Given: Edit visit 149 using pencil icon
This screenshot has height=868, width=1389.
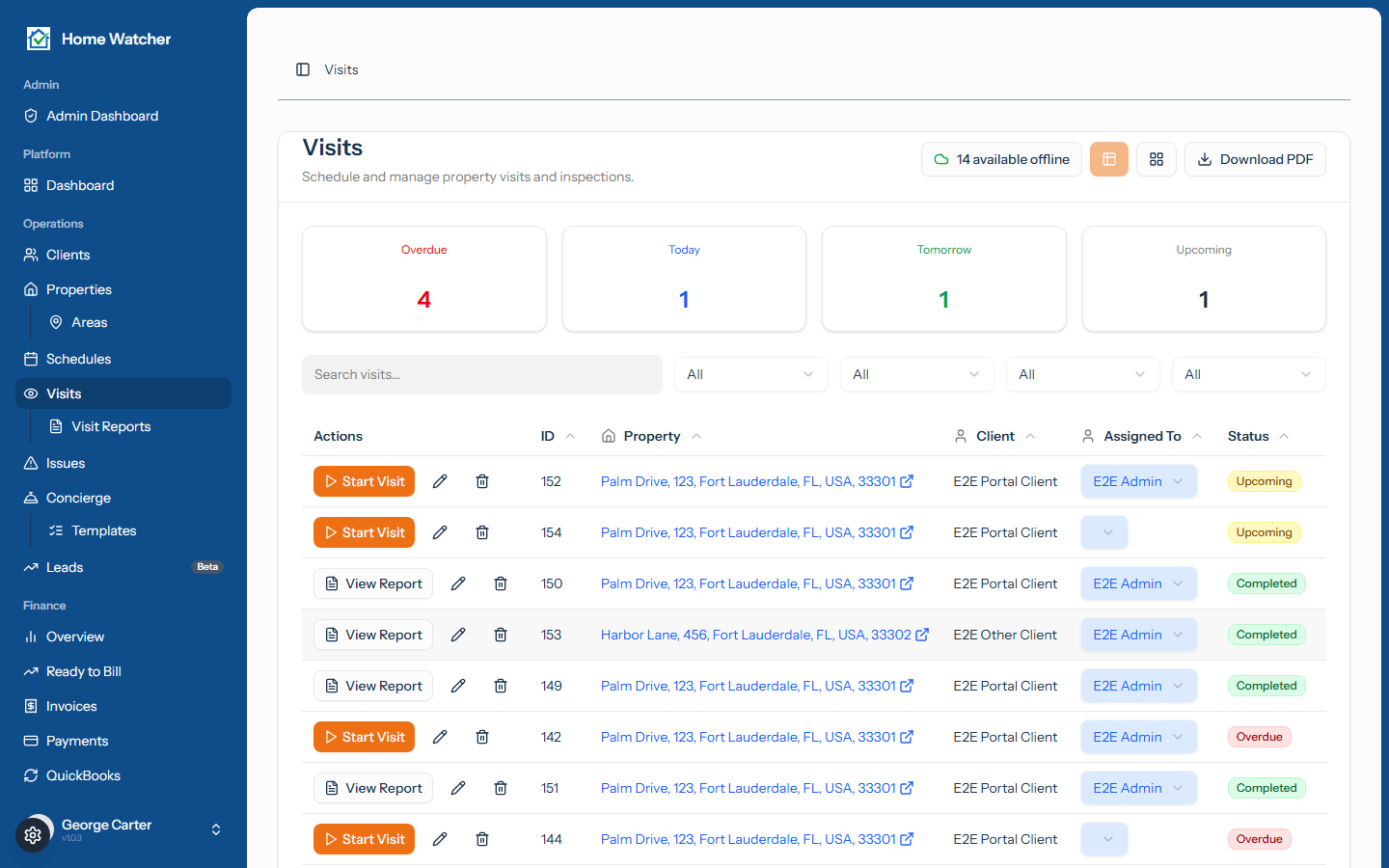Looking at the screenshot, I should pyautogui.click(x=458, y=686).
